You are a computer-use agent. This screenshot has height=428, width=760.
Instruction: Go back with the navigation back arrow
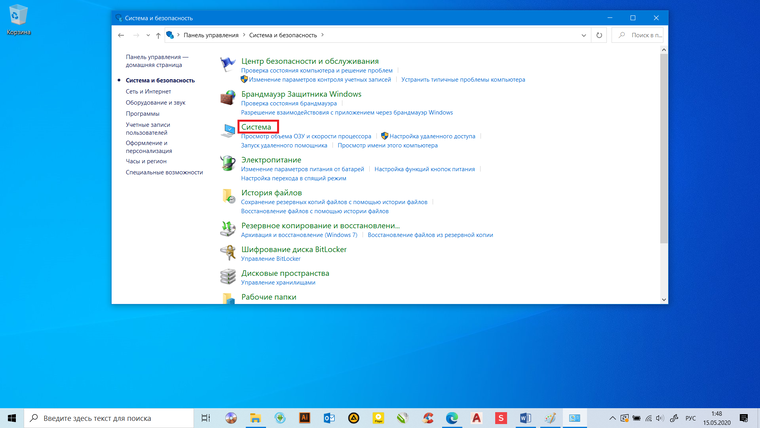(x=121, y=35)
